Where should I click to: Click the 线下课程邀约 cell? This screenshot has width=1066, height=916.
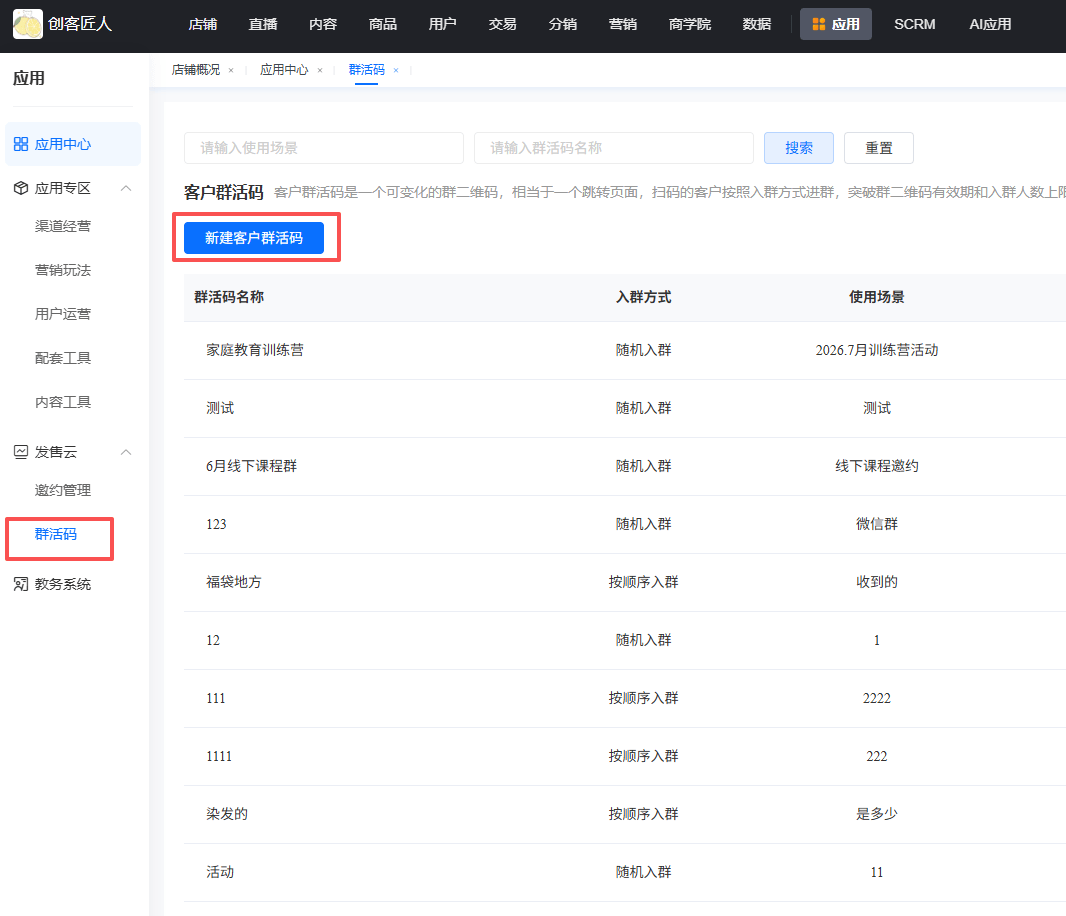(876, 466)
